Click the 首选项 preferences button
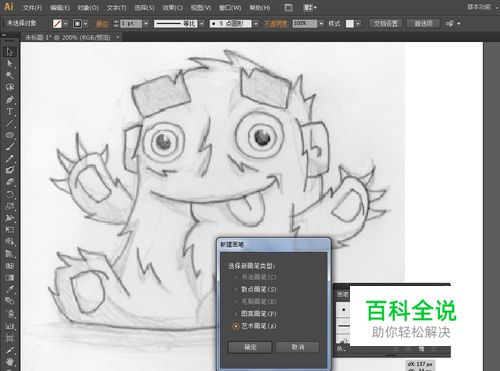The height and width of the screenshot is (371, 500). pos(423,24)
